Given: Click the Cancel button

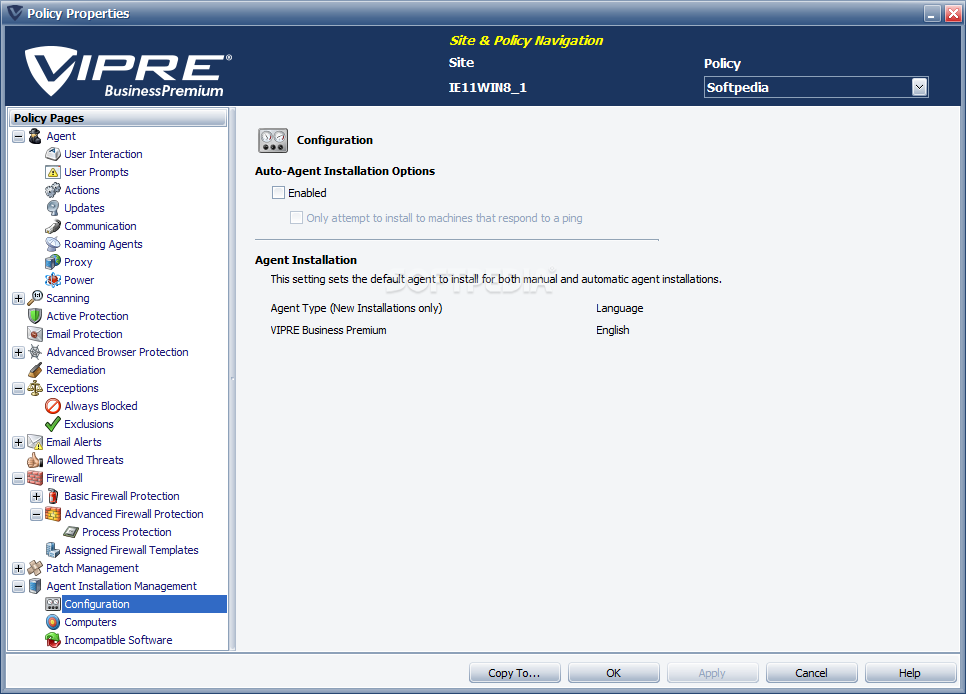Looking at the screenshot, I should (x=811, y=673).
